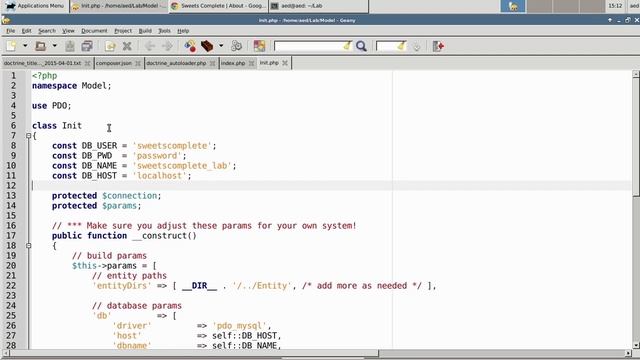Navigate back with the left arrow icon

pos(150,46)
